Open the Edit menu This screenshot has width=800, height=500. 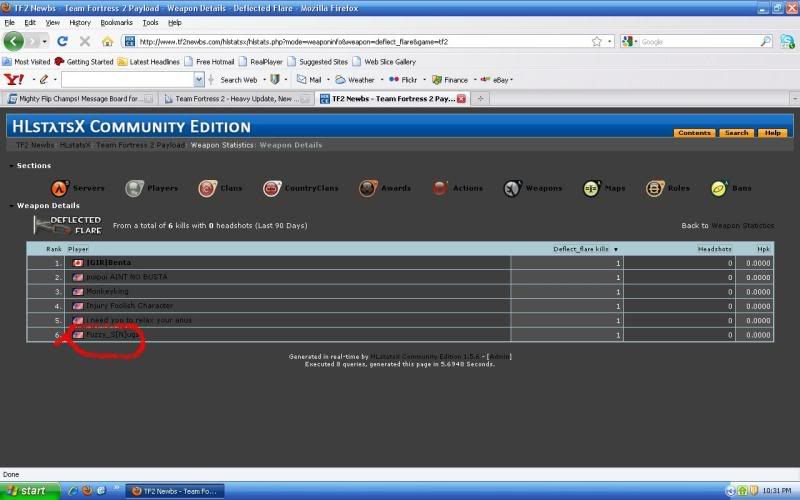point(30,22)
